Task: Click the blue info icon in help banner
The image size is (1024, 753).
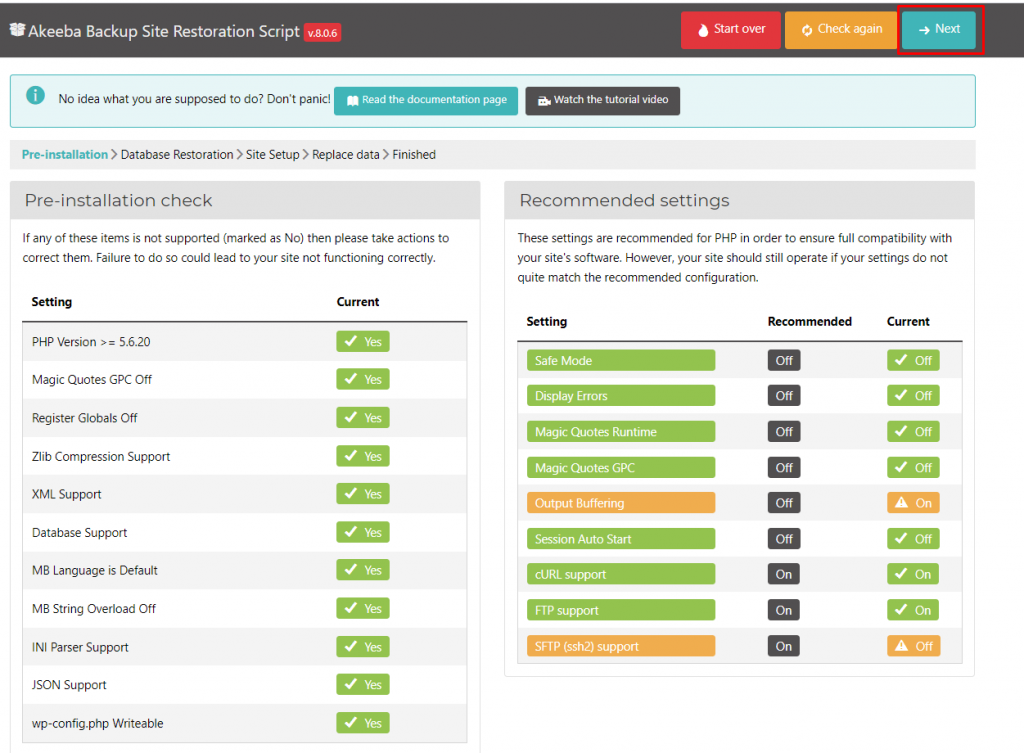Action: (x=35, y=96)
